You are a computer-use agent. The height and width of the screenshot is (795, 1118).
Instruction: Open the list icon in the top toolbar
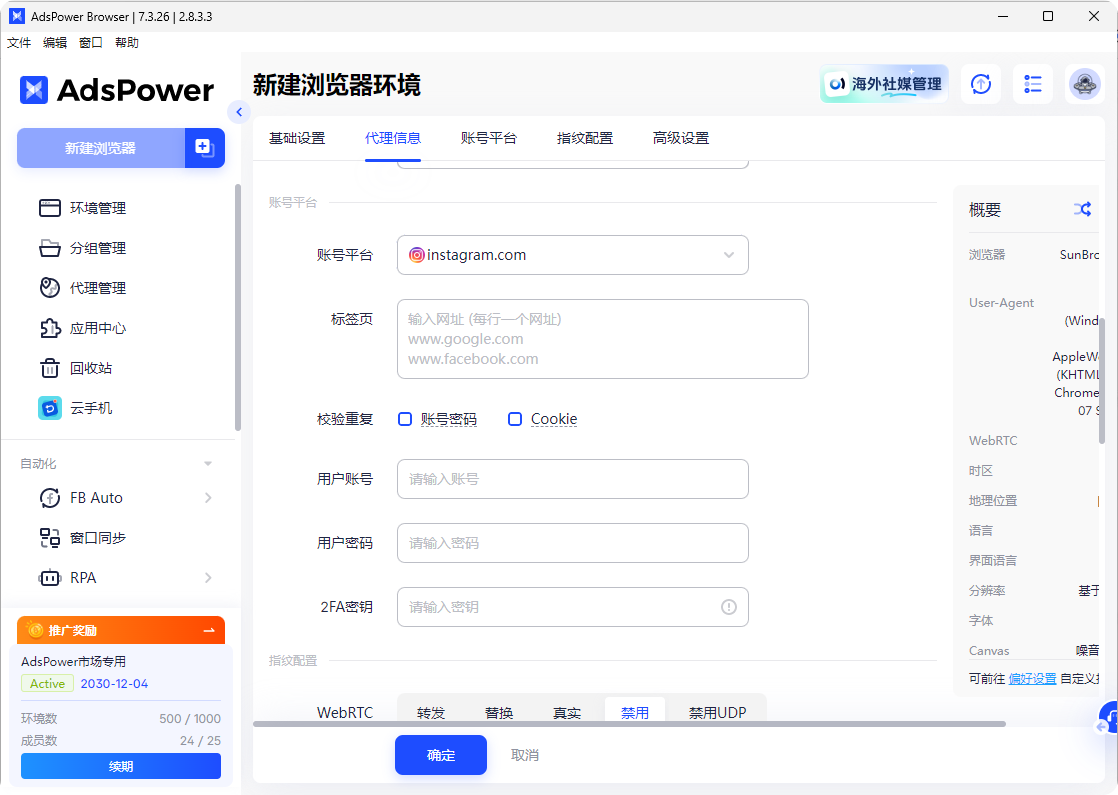pos(1033,84)
